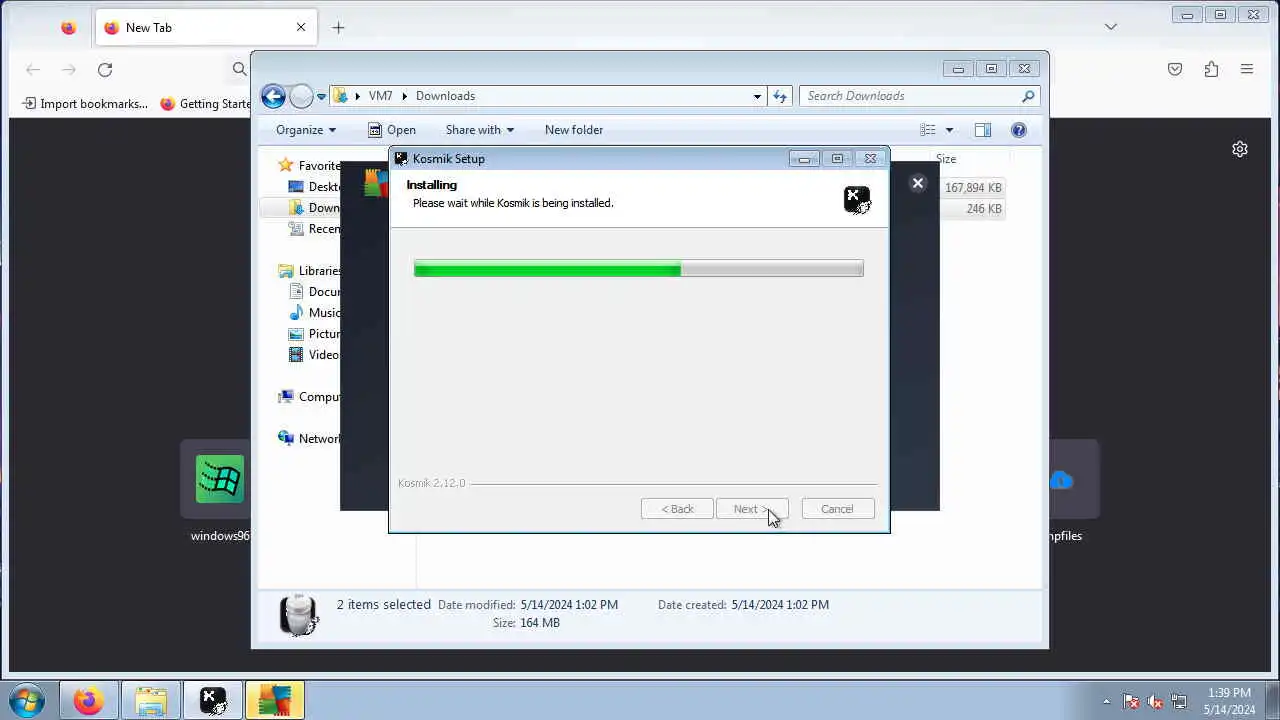Open the Firefox hamburger menu
This screenshot has height=720, width=1280.
coord(1247,69)
